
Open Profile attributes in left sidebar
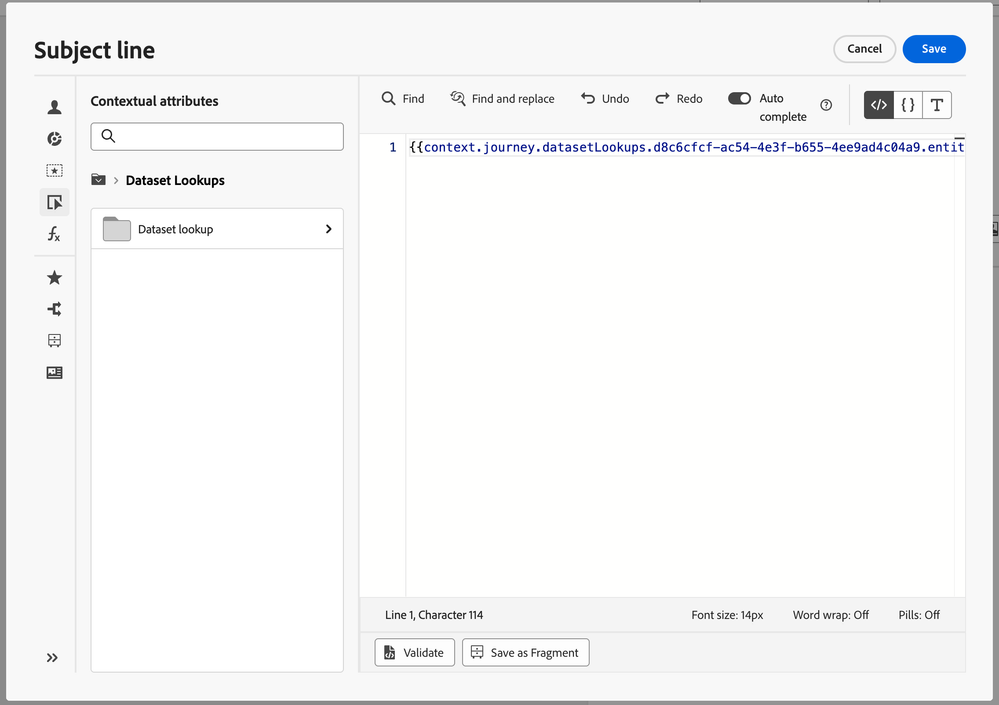(54, 107)
